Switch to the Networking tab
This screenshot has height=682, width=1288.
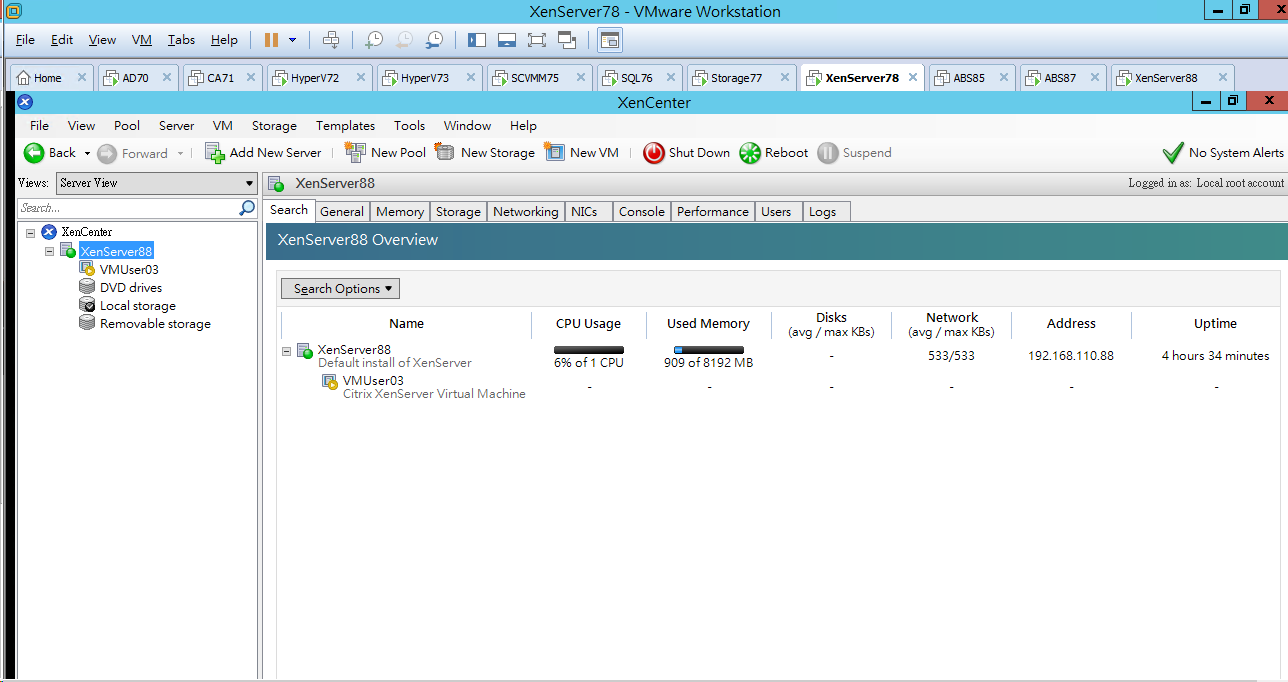[x=526, y=212]
